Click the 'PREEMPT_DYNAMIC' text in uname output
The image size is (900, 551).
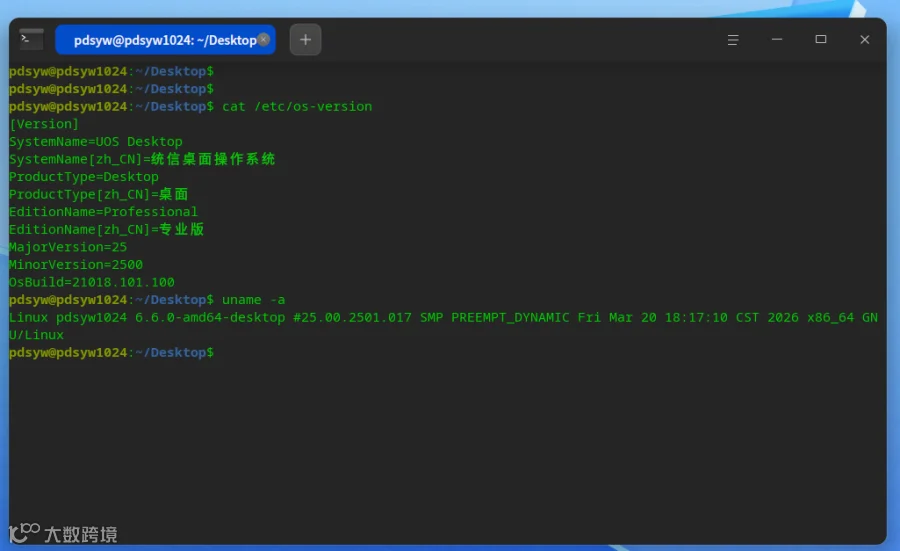510,317
